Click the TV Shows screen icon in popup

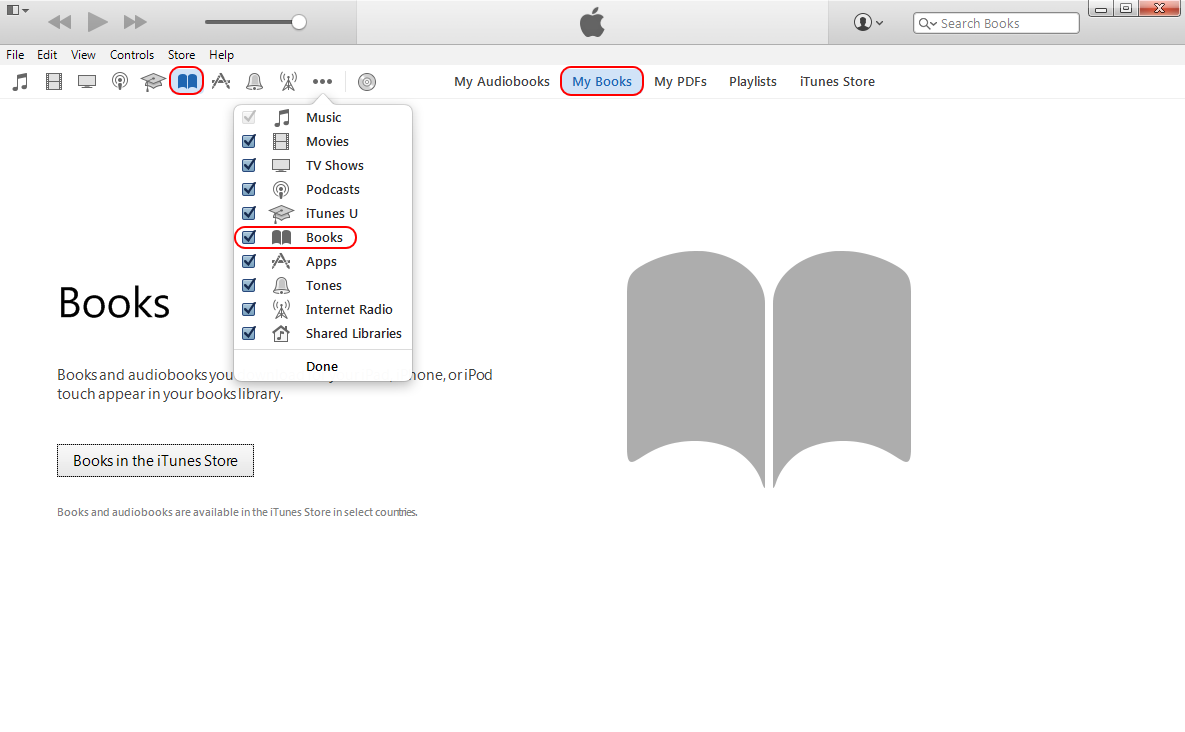(x=281, y=165)
